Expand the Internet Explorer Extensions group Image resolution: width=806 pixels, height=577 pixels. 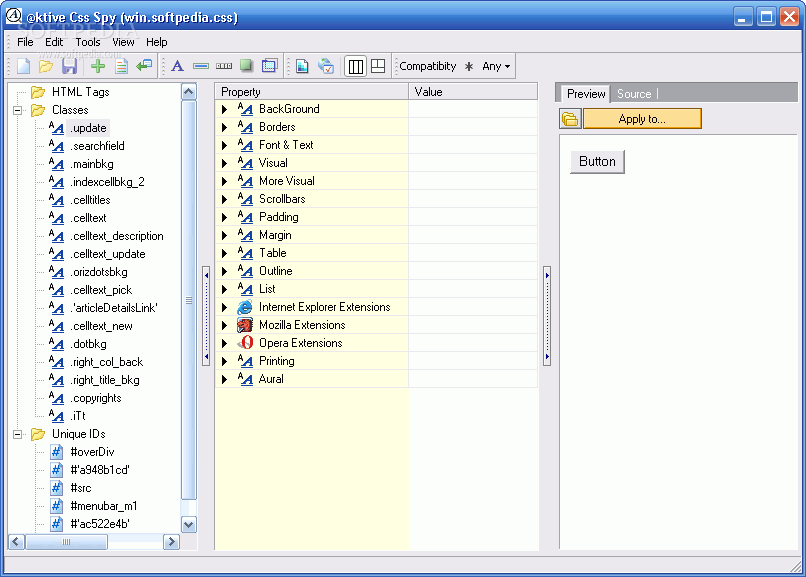coord(225,307)
